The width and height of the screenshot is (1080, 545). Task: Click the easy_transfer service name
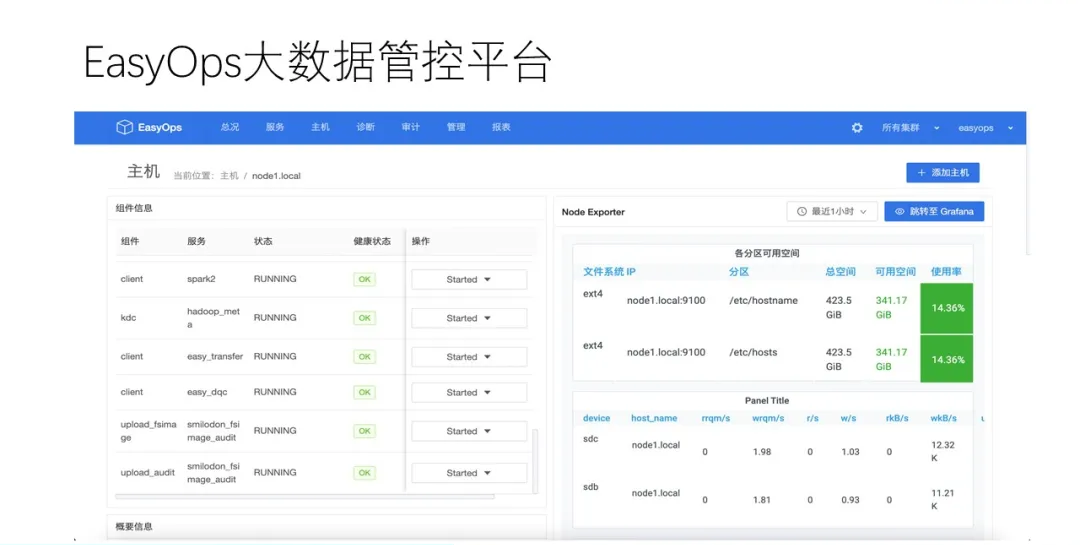215,356
